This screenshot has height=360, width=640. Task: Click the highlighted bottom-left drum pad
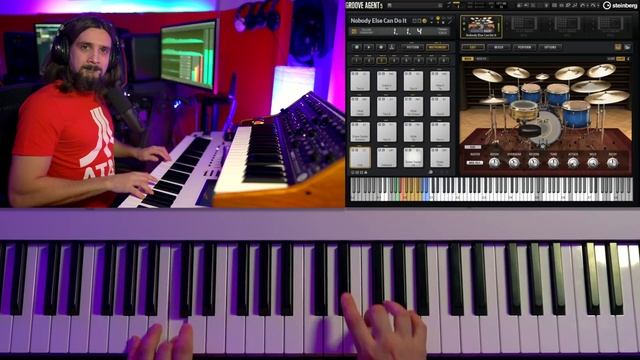coord(360,158)
